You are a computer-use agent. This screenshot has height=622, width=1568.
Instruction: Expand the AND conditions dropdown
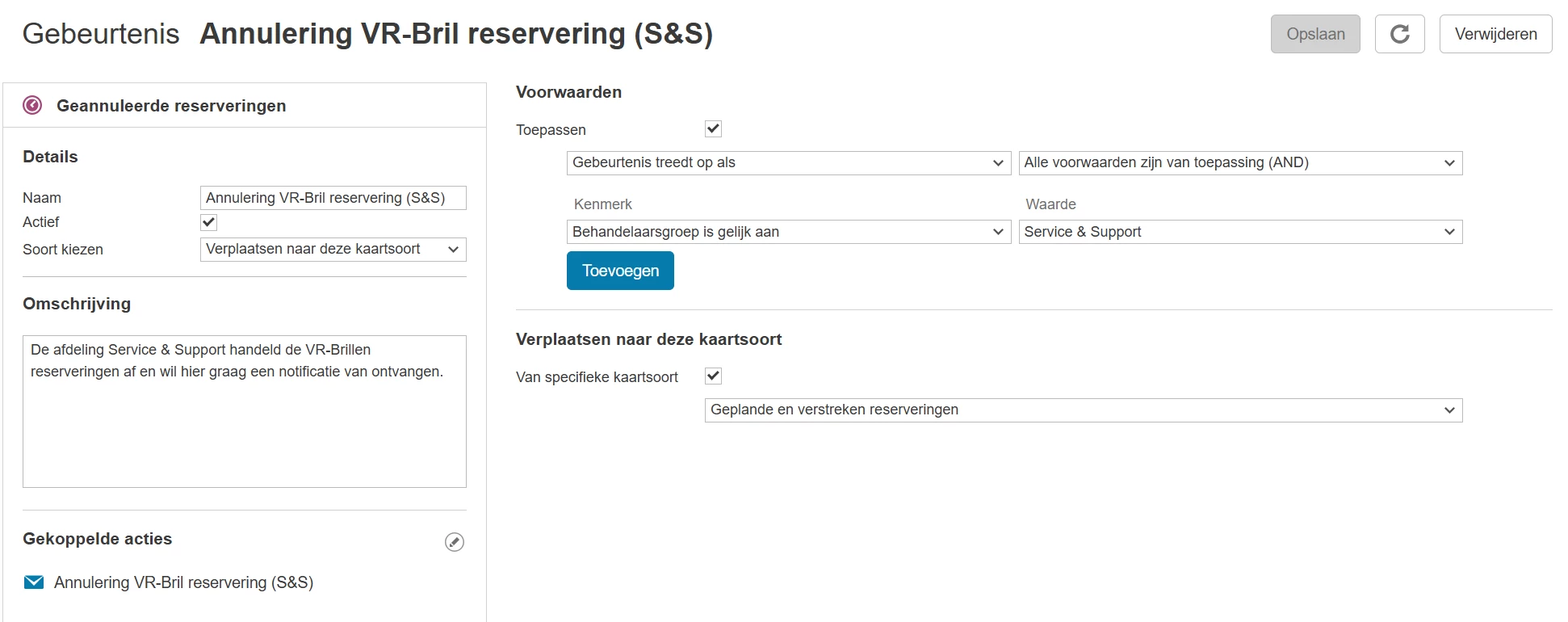(1240, 163)
